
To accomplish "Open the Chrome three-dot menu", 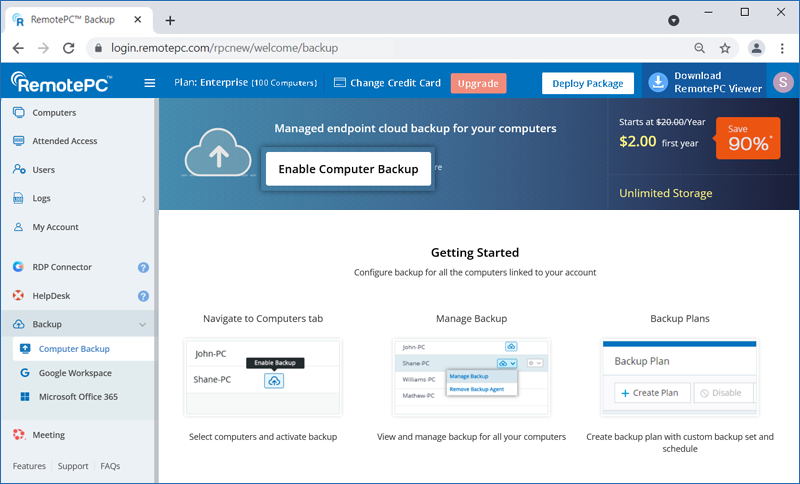I will coord(783,47).
